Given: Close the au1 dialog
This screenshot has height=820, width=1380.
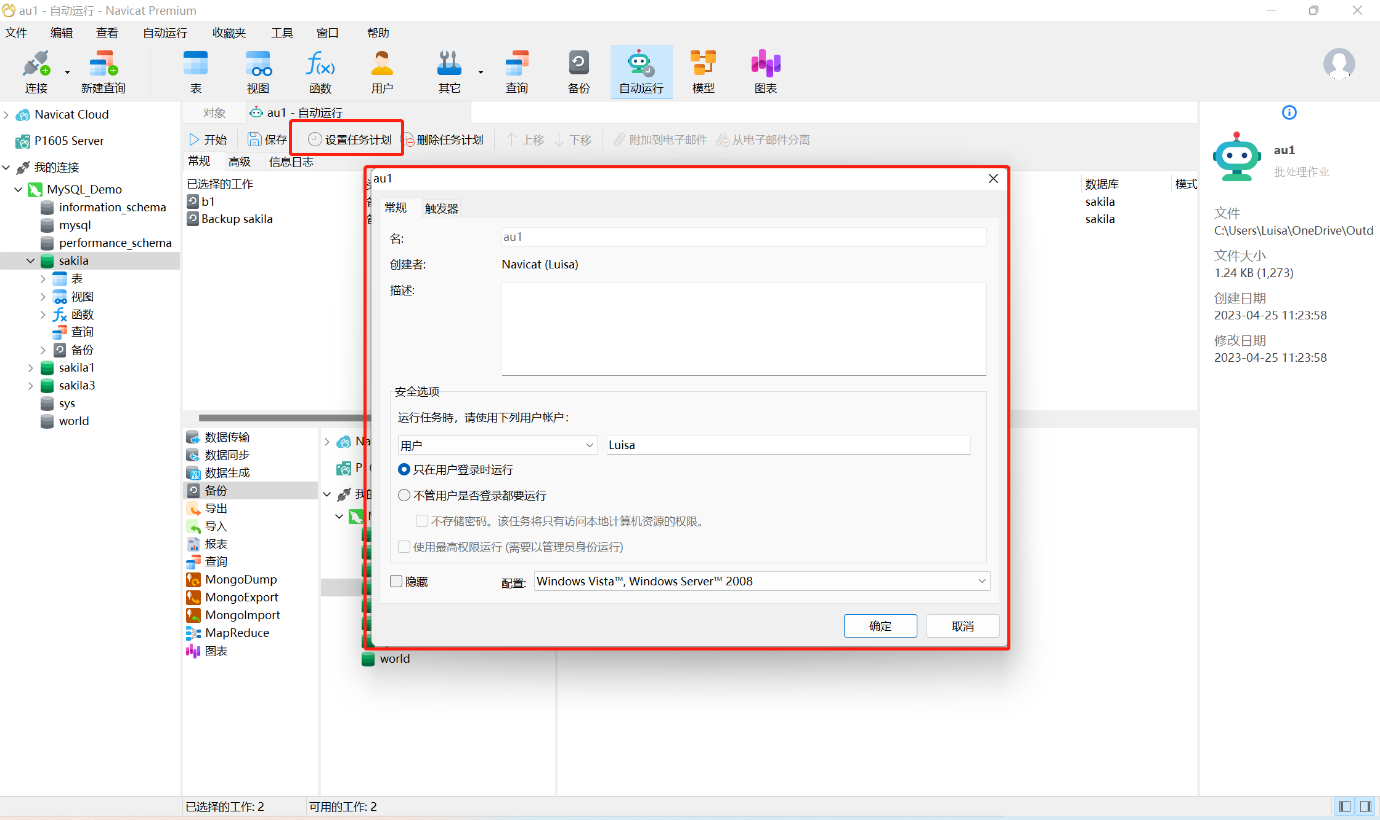Looking at the screenshot, I should click(993, 179).
